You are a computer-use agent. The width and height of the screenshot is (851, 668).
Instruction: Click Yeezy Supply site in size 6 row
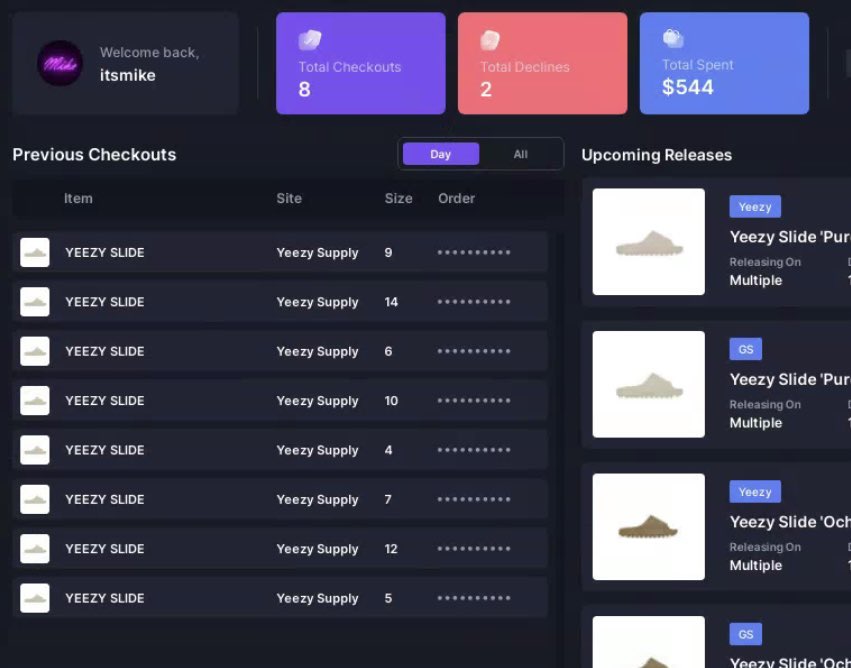click(x=317, y=352)
